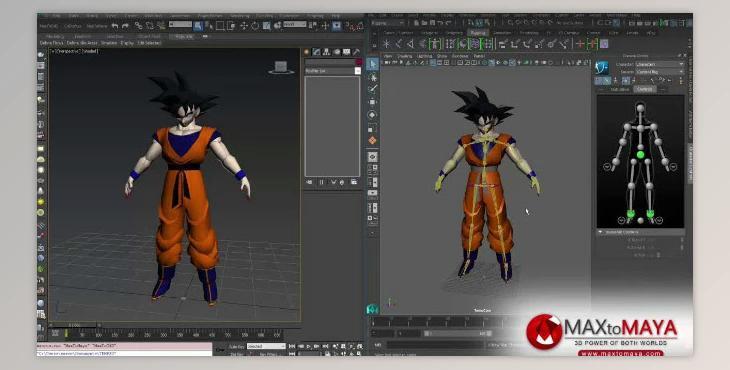730x370 pixels.
Task: Open the Panels menu in Maya viewport panel
Action: 479,56
